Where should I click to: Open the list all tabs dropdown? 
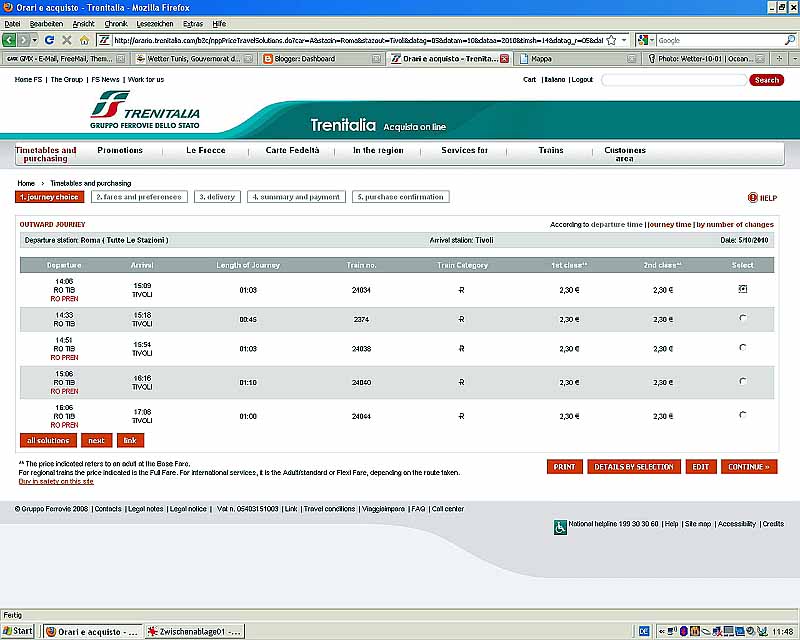tap(793, 59)
